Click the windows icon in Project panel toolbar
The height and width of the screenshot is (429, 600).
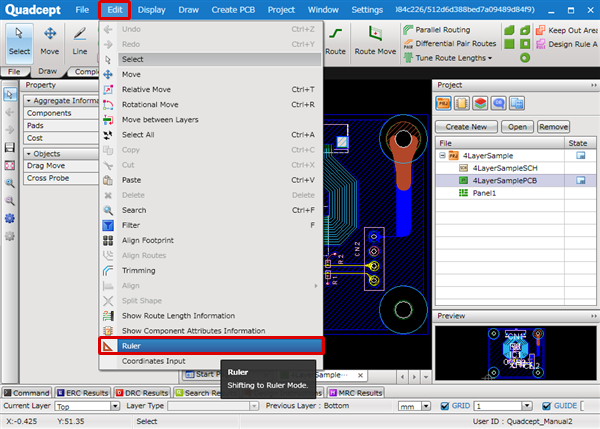click(517, 103)
